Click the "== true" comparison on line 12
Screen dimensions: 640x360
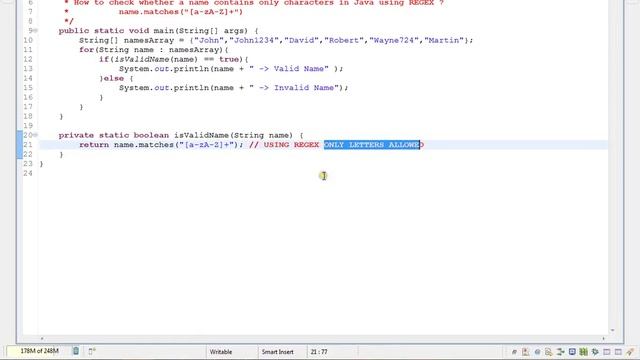click(221, 59)
